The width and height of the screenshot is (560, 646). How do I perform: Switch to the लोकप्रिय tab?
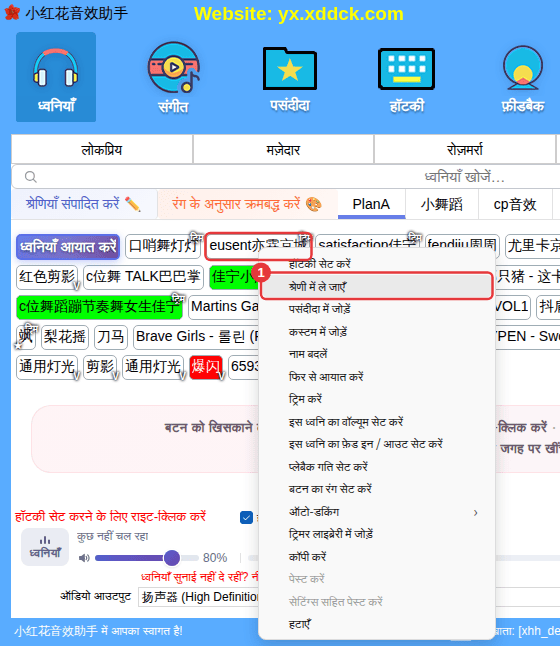102,150
